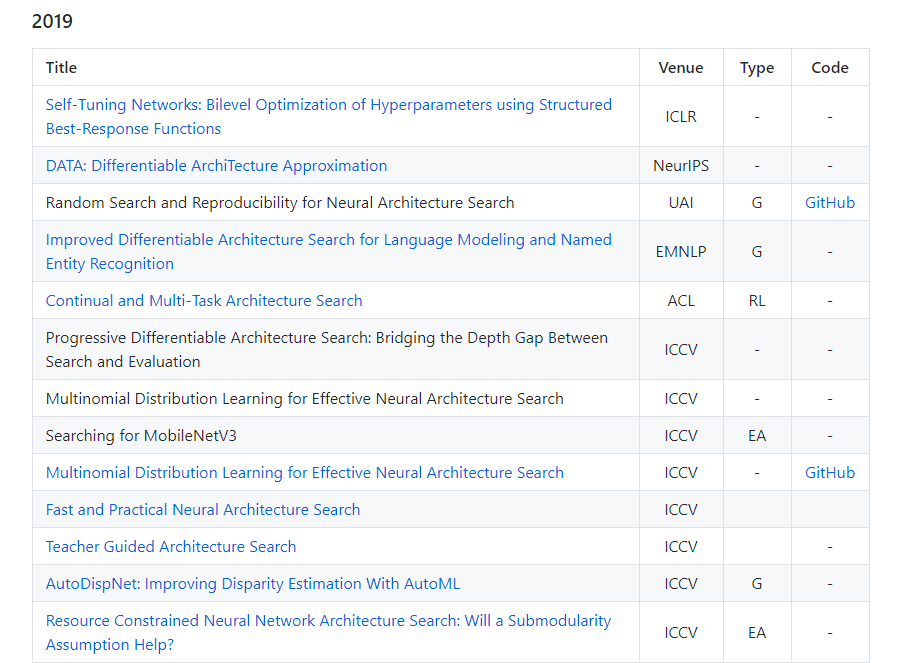Click the Title column header
Viewport: 902px width, 663px height.
tap(61, 68)
